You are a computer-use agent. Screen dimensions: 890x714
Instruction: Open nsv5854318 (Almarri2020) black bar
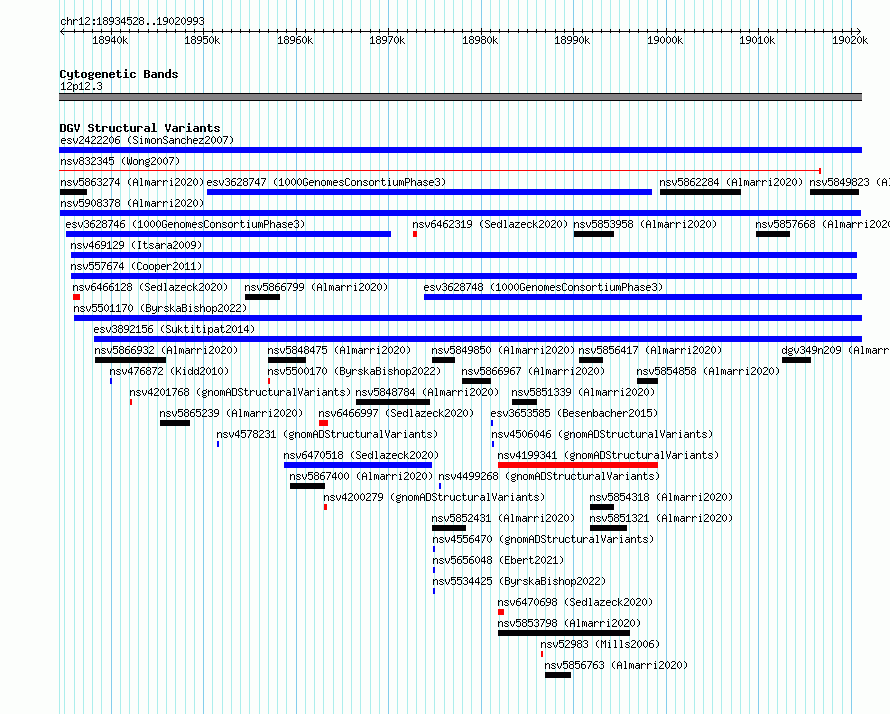[602, 507]
